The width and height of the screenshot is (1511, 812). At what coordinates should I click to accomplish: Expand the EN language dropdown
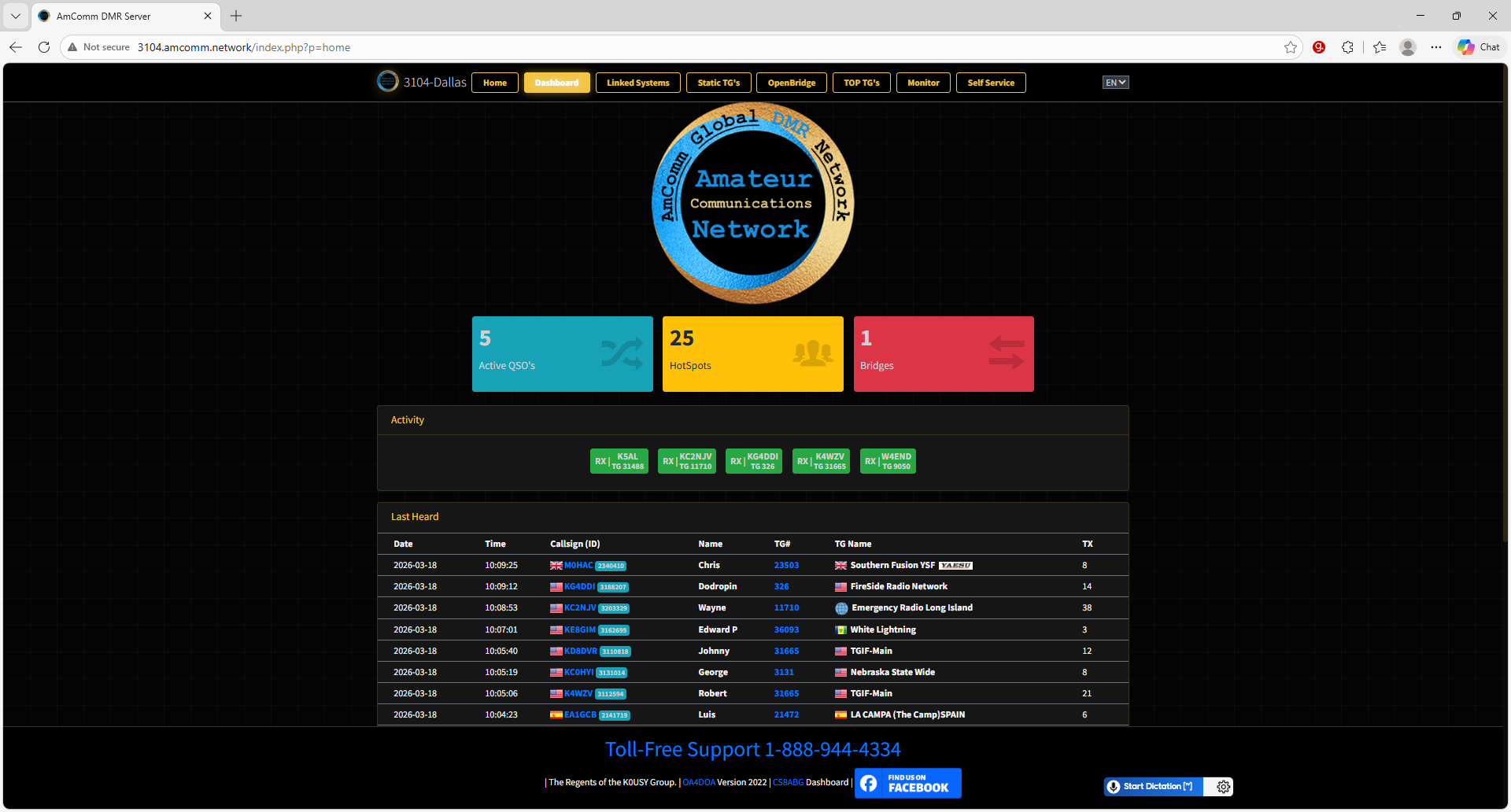coord(1115,83)
